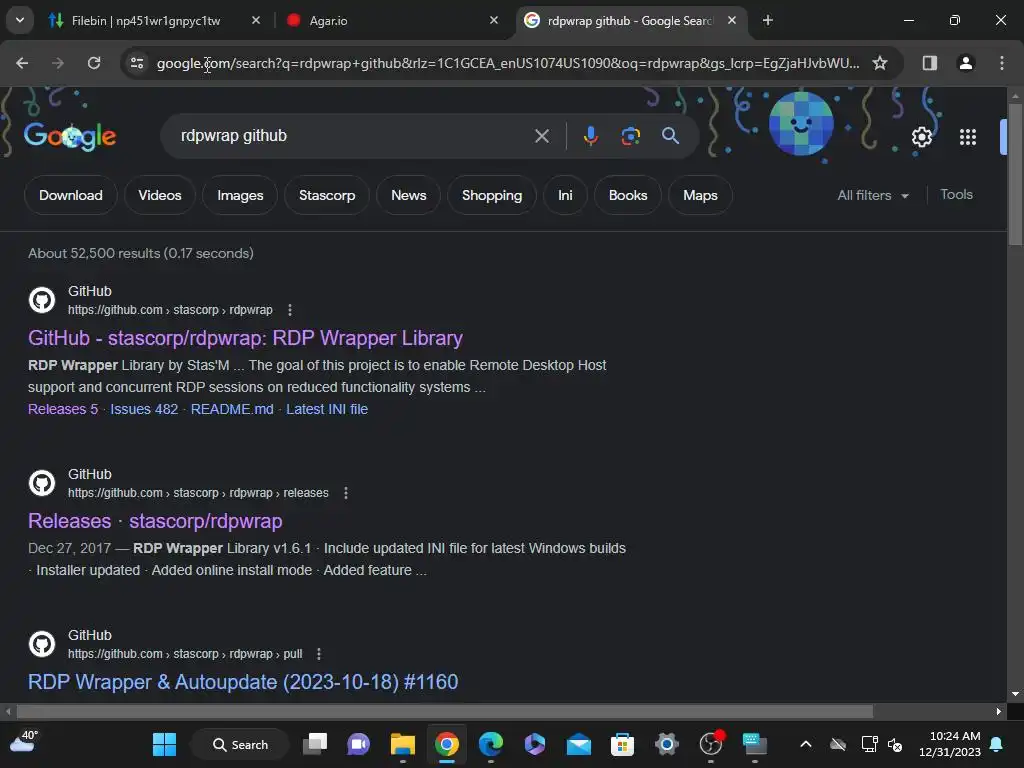Filter results by Images
The image size is (1024, 768).
pyautogui.click(x=240, y=195)
